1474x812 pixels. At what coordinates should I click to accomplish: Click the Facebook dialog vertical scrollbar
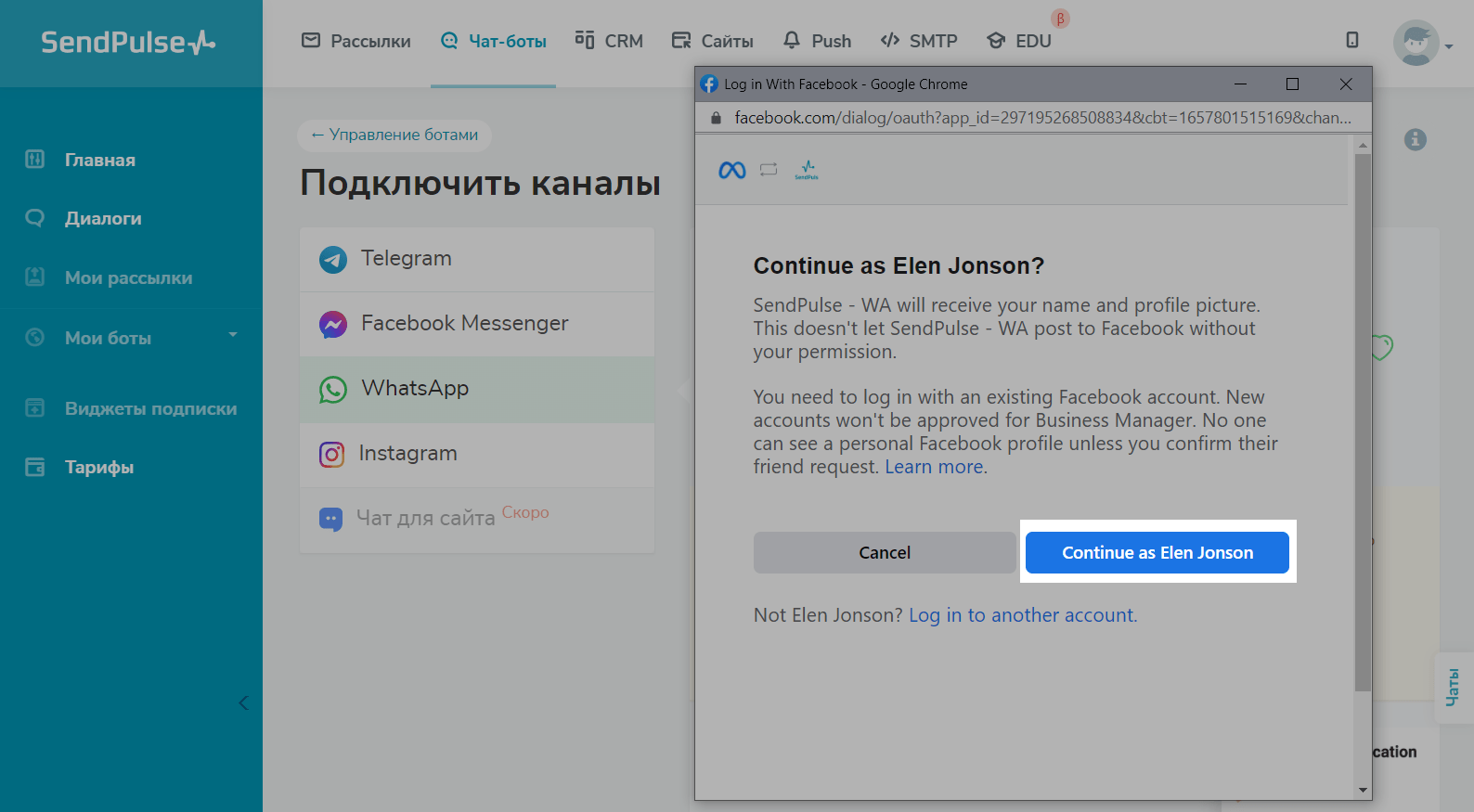[x=1363, y=422]
